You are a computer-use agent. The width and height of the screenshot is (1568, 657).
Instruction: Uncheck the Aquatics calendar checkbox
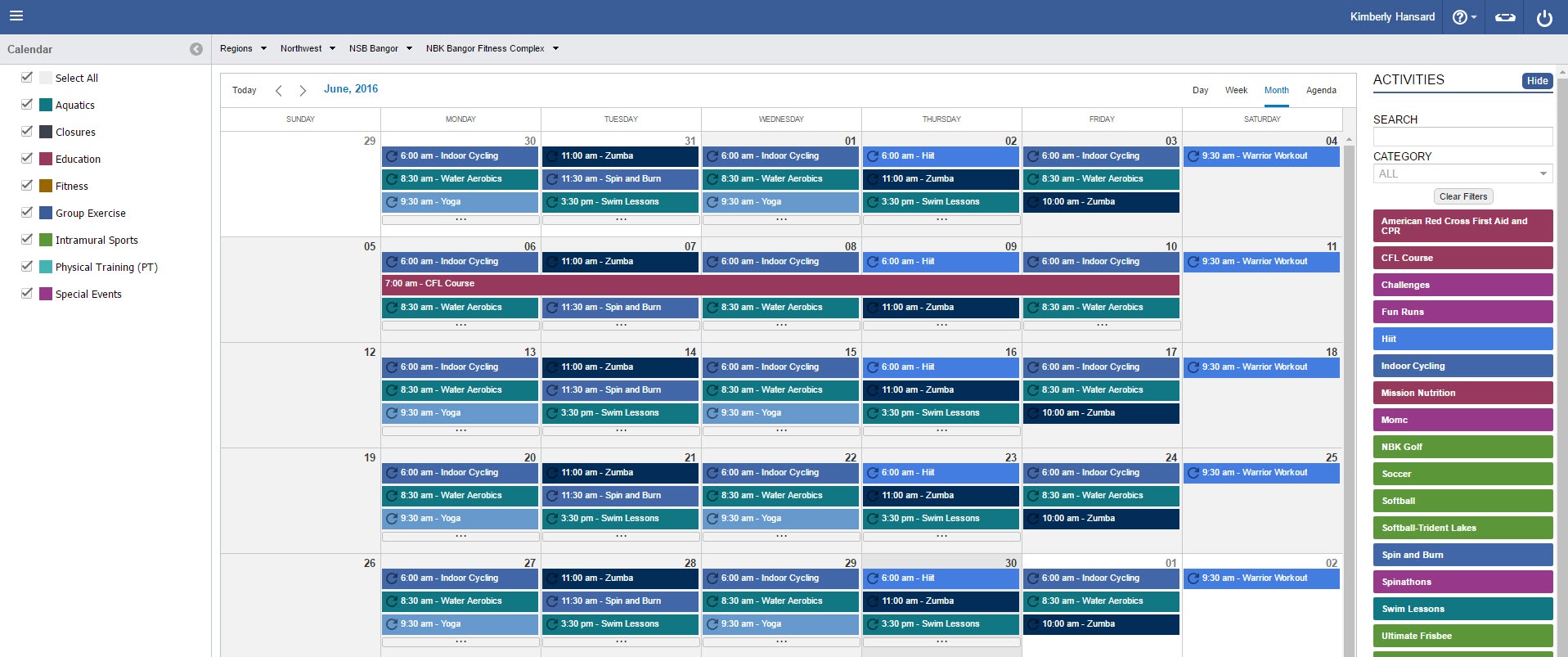click(x=27, y=105)
